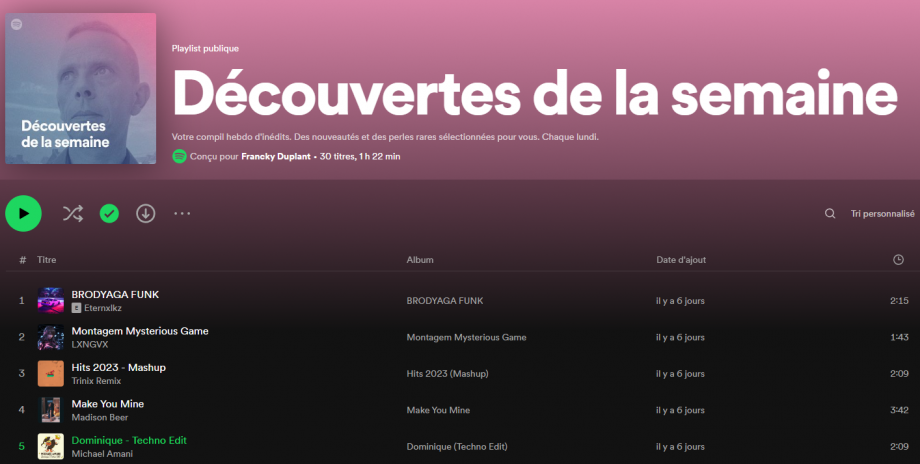
Task: Sort by the 'Date d'ajout' column header
Action: (681, 259)
